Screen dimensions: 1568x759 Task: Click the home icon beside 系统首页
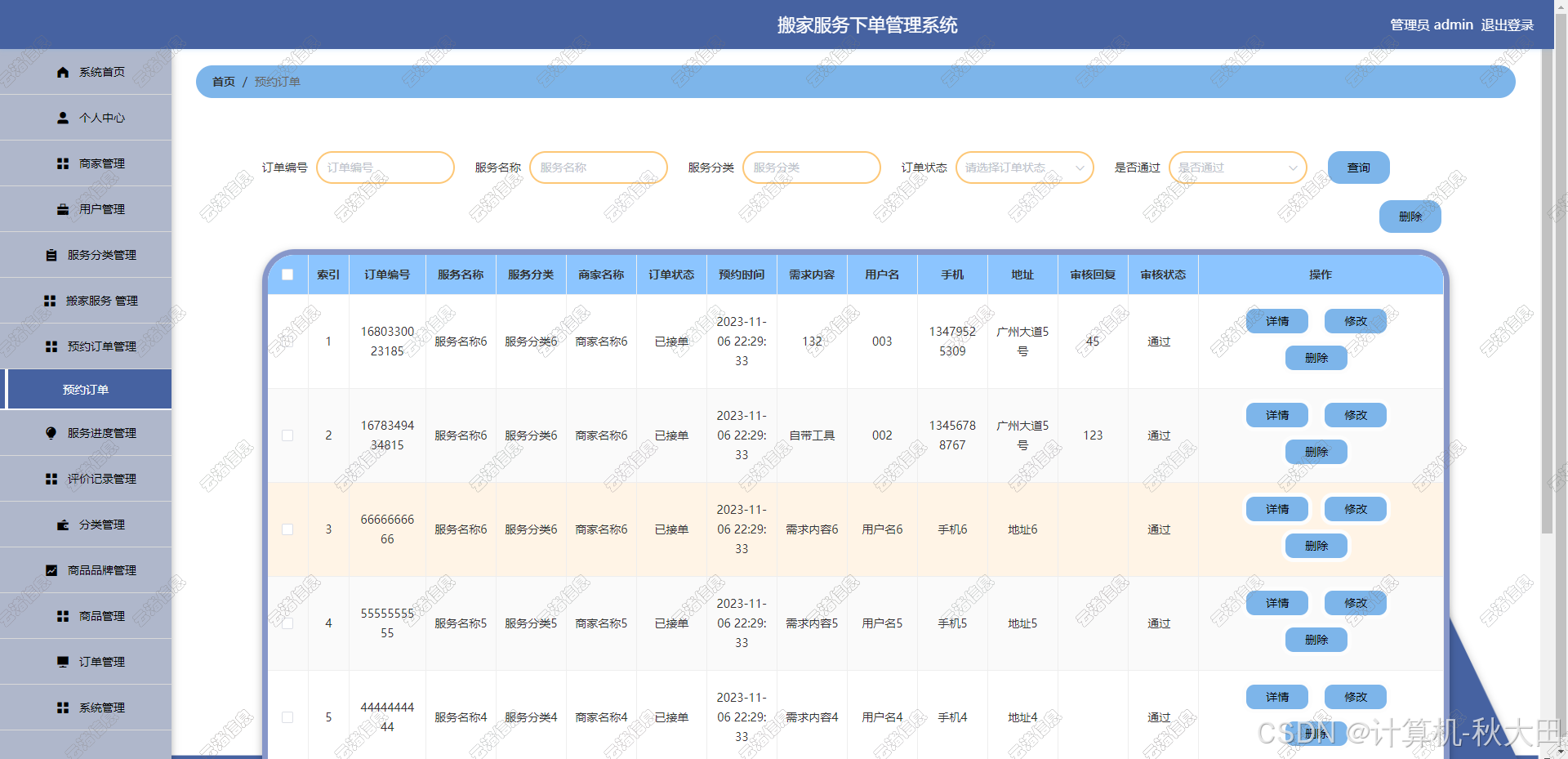click(63, 72)
